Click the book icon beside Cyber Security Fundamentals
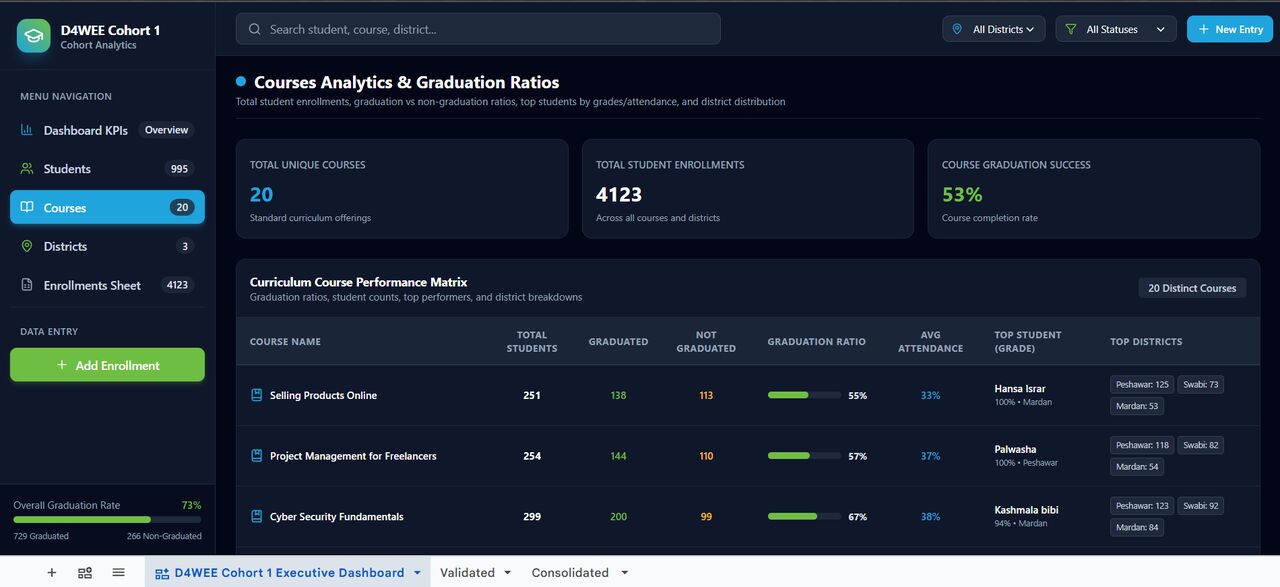 tap(257, 517)
